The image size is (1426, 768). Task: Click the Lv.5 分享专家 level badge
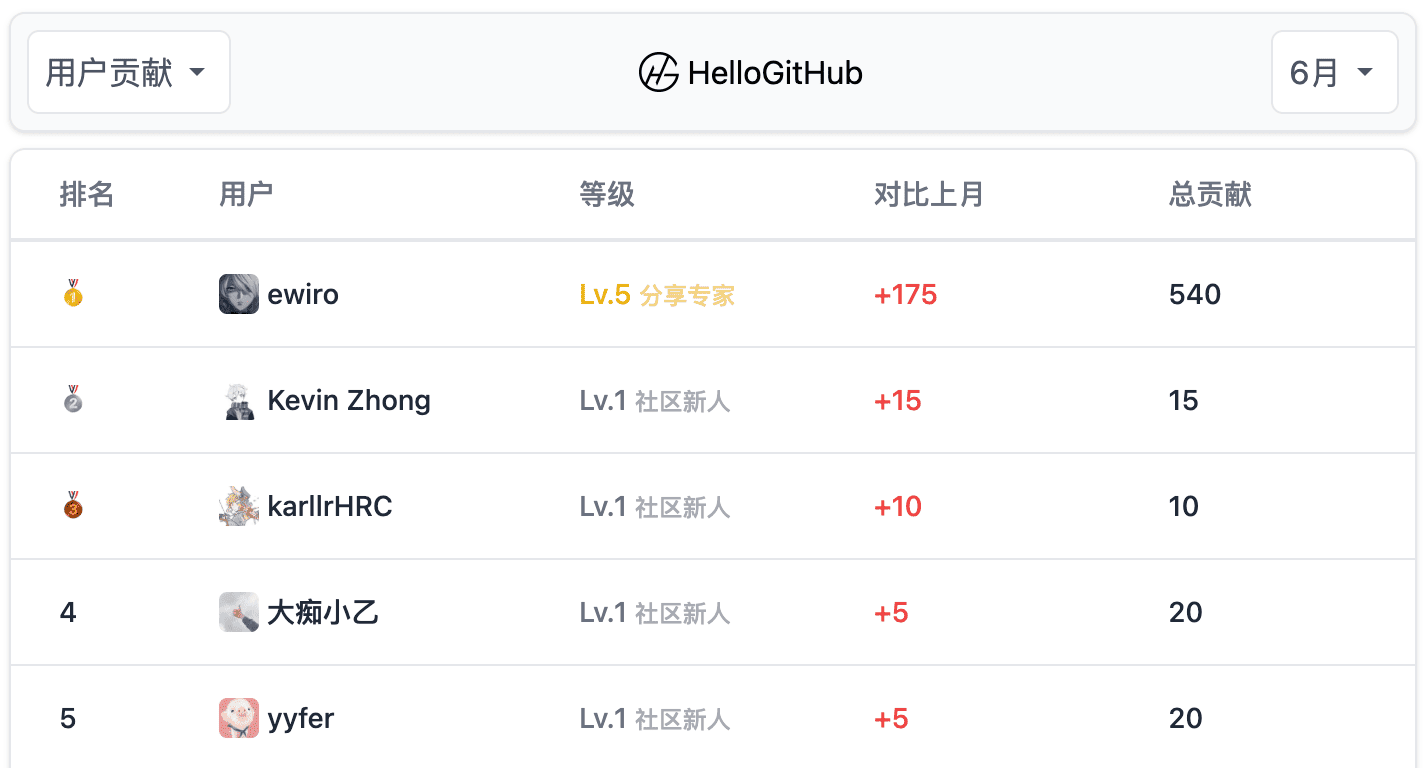click(657, 295)
